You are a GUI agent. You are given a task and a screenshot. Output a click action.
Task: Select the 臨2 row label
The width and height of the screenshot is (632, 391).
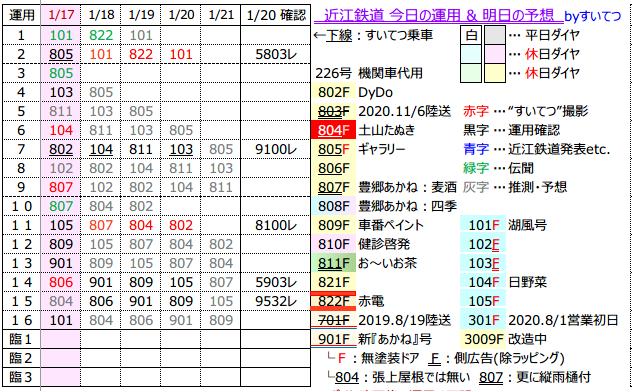point(22,358)
